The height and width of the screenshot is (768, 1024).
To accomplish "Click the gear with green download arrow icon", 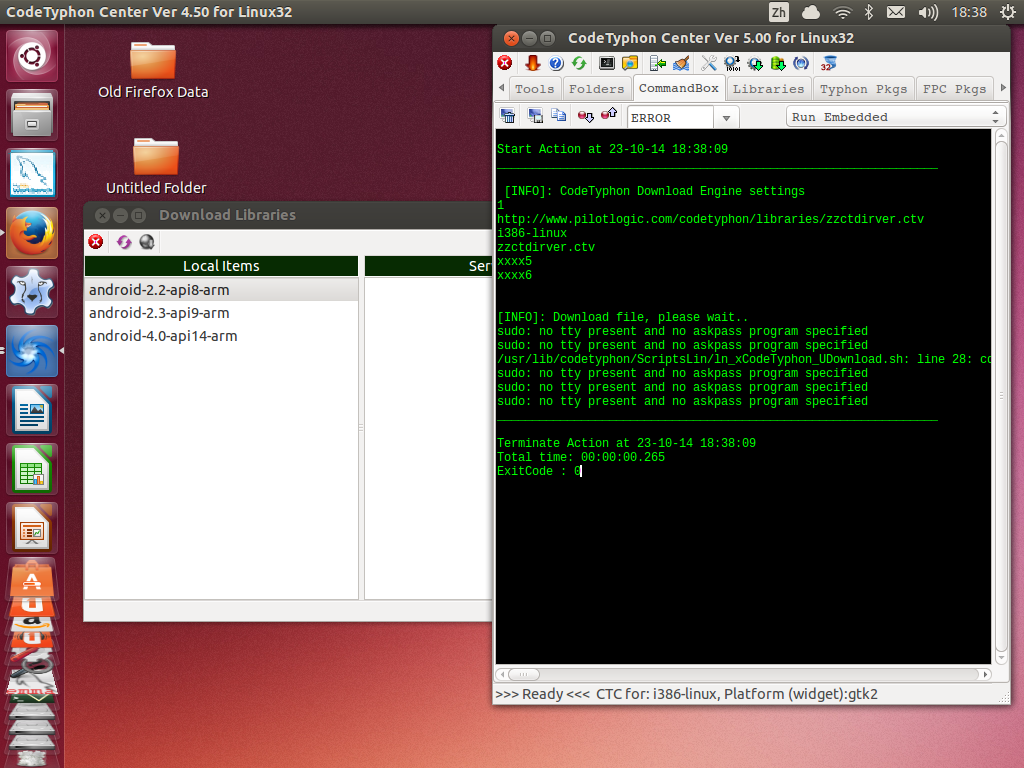I will point(755,63).
